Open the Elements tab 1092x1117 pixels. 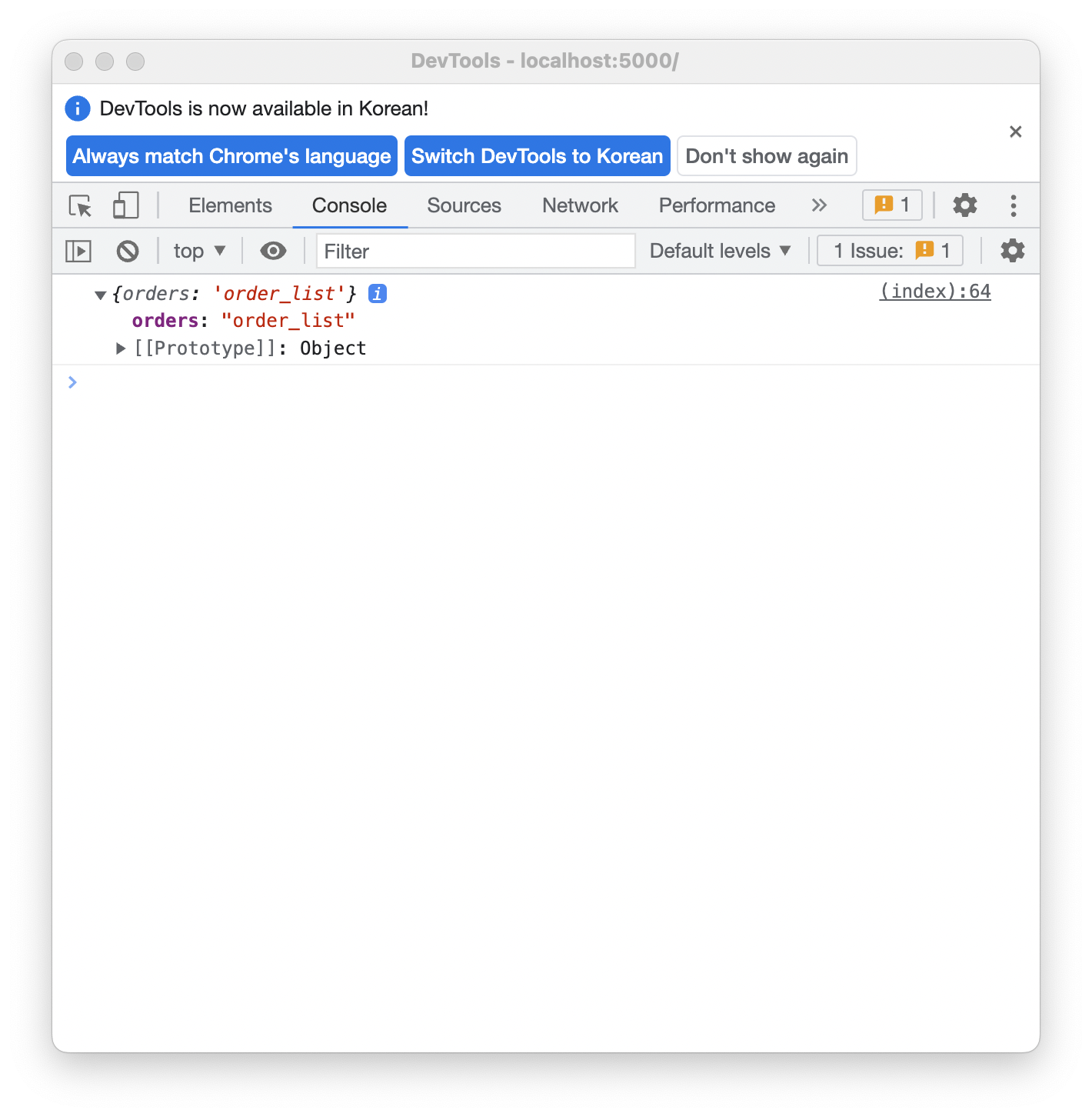[230, 205]
